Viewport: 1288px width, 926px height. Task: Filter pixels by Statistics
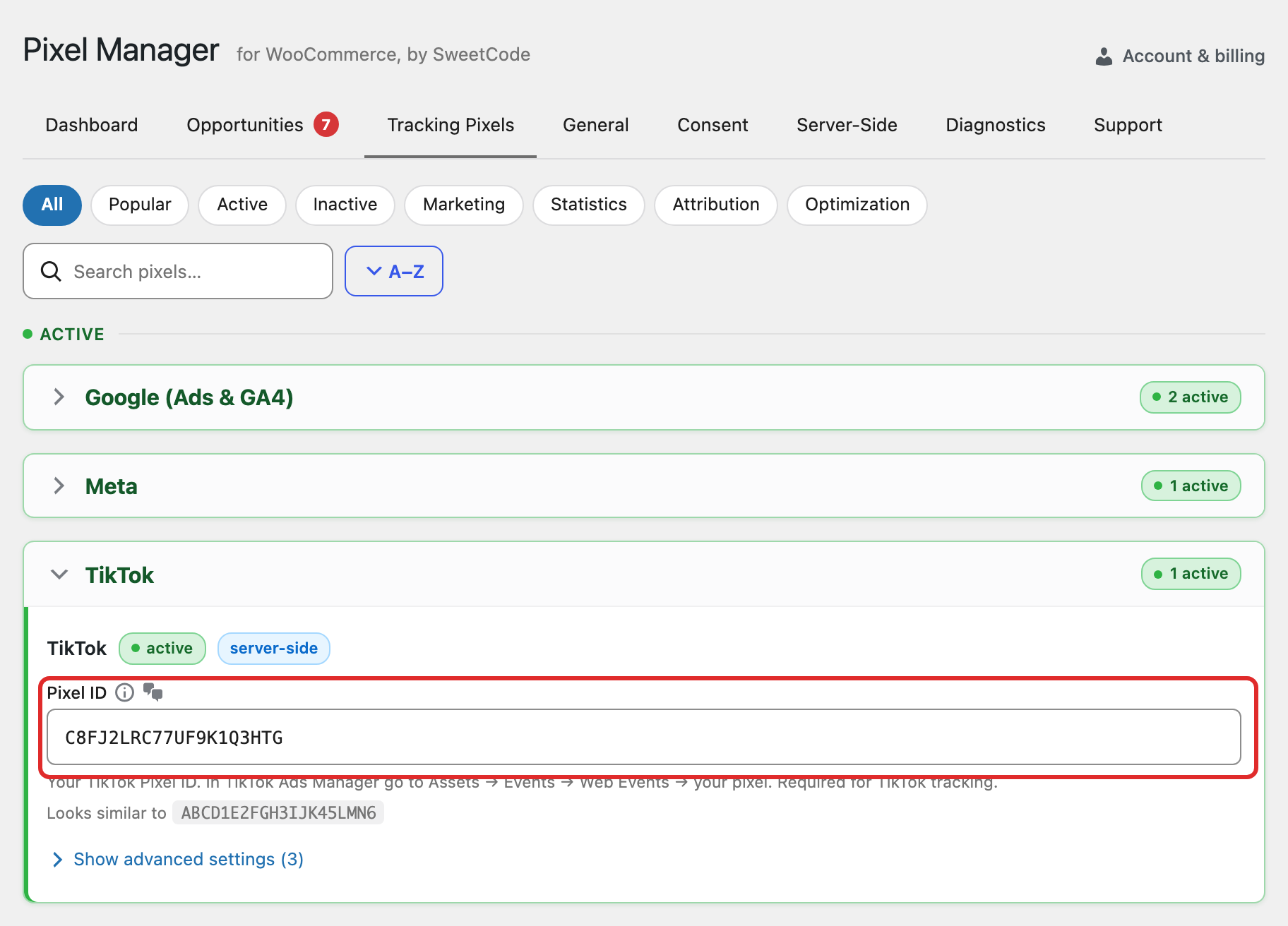[x=589, y=205]
